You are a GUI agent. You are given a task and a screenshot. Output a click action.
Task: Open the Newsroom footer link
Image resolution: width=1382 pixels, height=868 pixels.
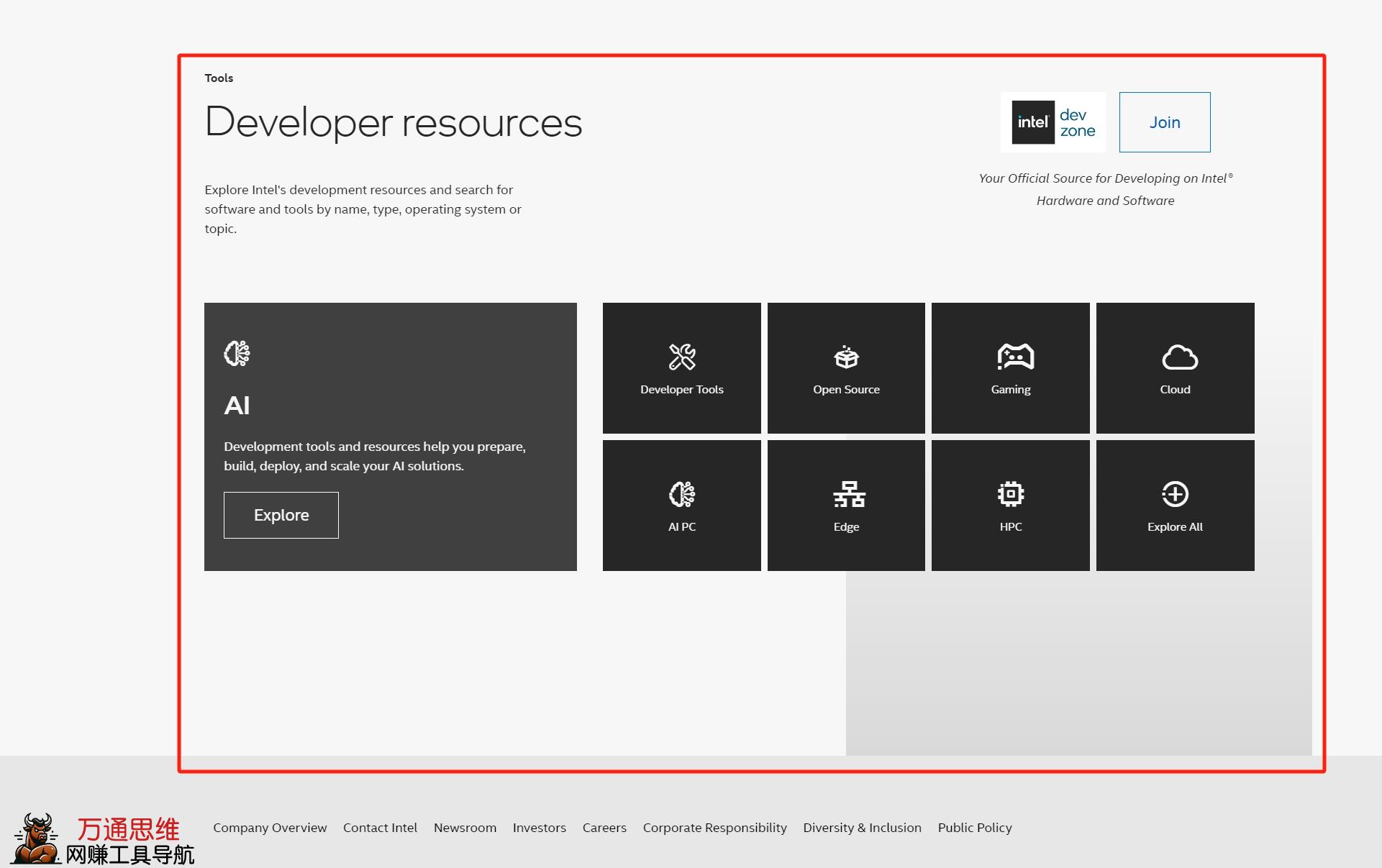point(465,828)
